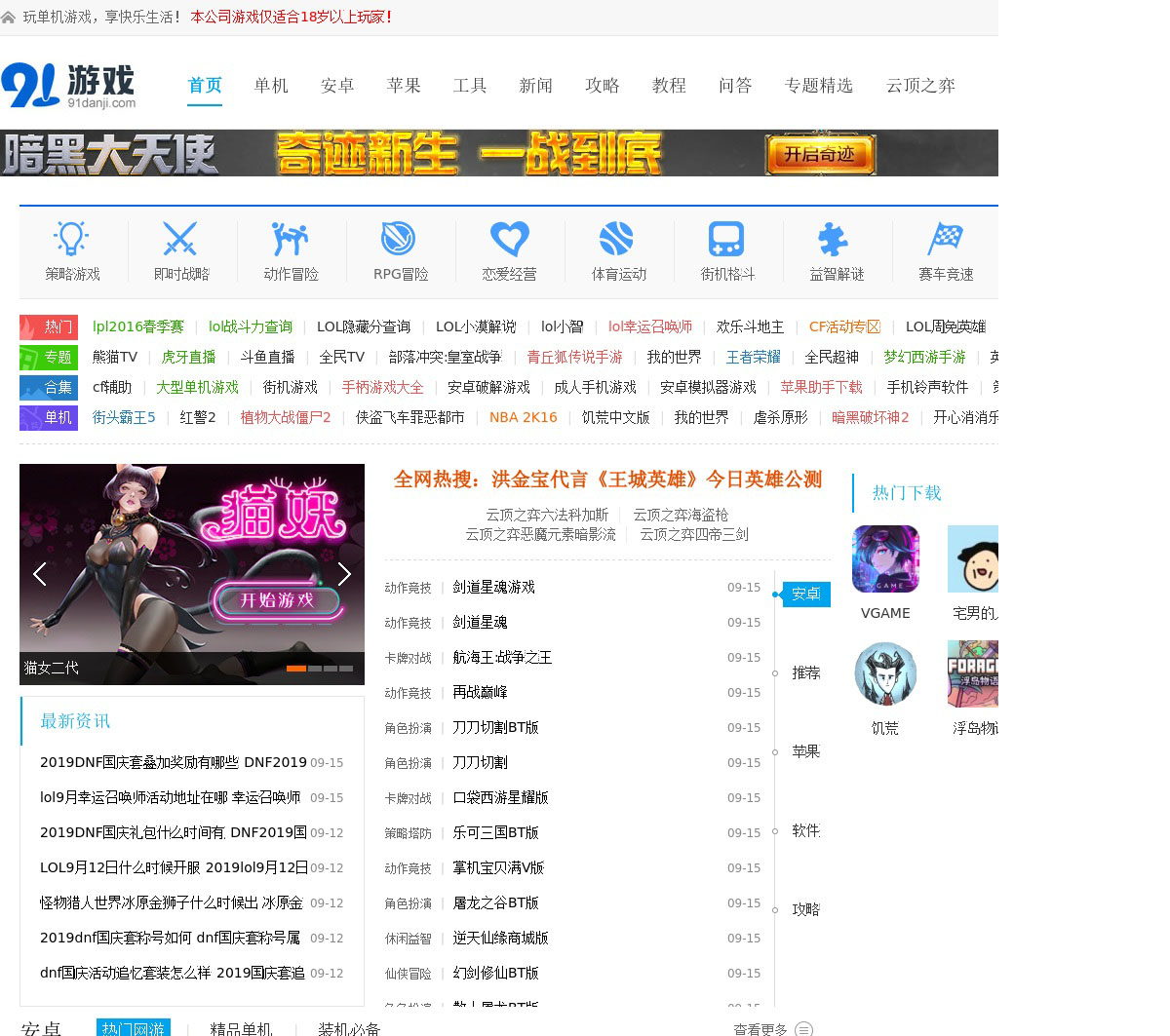Open the 单机 nav menu item
This screenshot has height=1036, width=1170.
271,86
